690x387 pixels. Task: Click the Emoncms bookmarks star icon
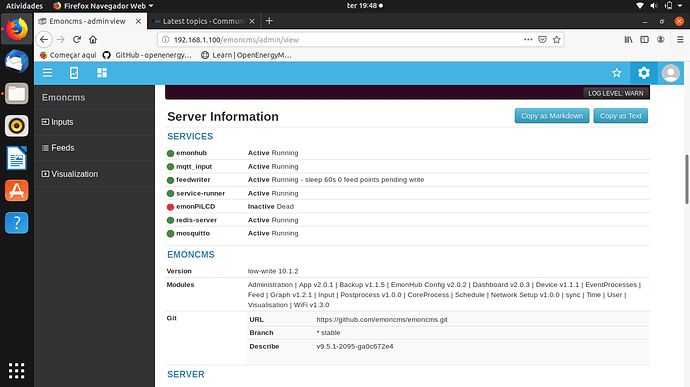tap(617, 73)
